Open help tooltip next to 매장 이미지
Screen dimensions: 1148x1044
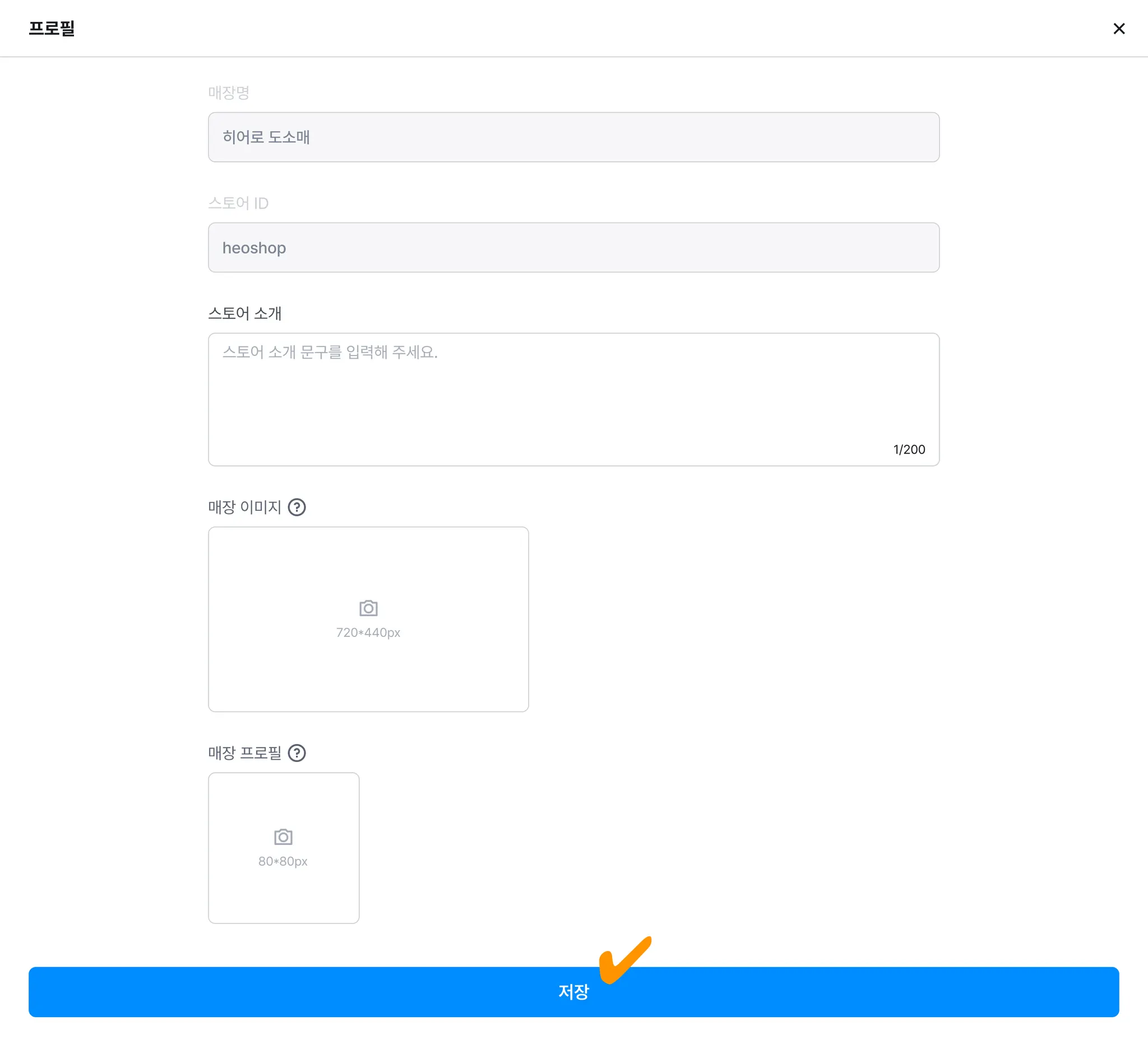(x=297, y=507)
